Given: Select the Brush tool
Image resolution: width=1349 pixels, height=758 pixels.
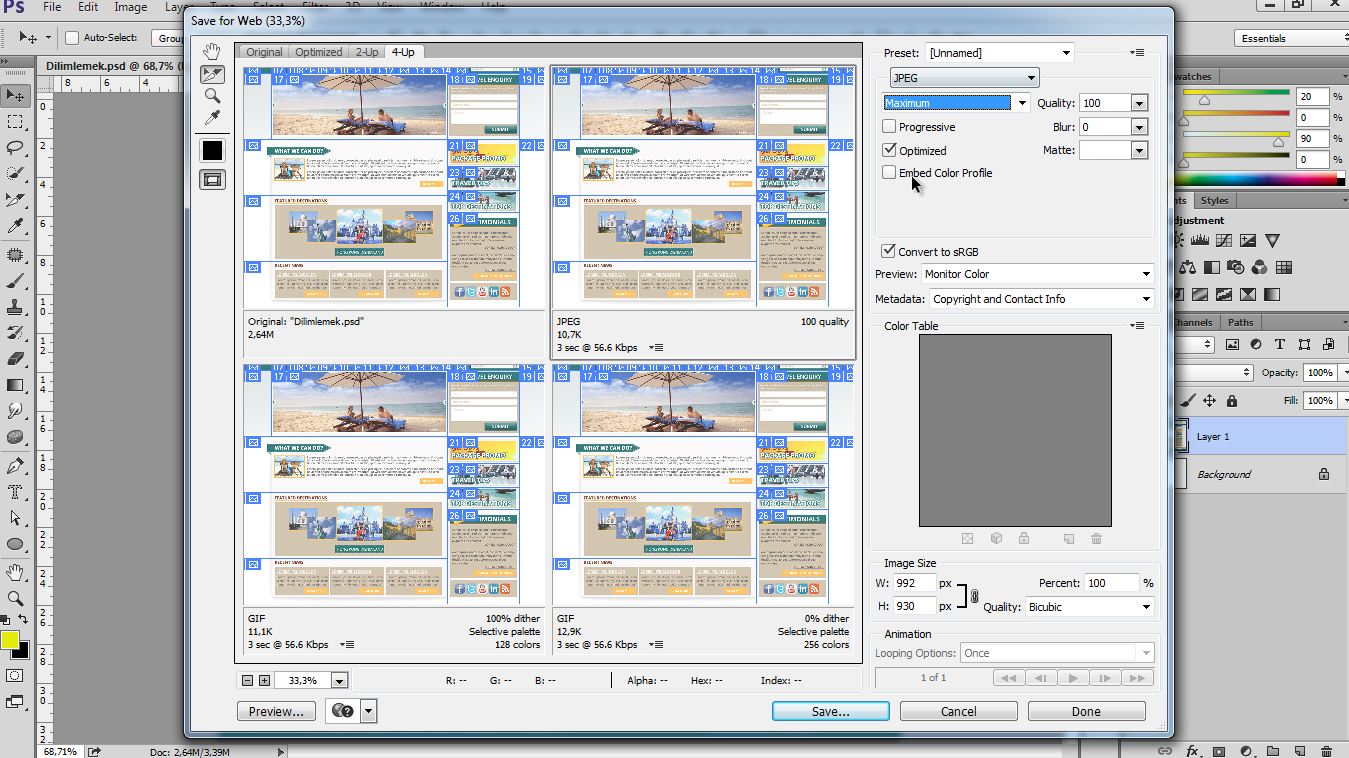Looking at the screenshot, I should (x=15, y=282).
